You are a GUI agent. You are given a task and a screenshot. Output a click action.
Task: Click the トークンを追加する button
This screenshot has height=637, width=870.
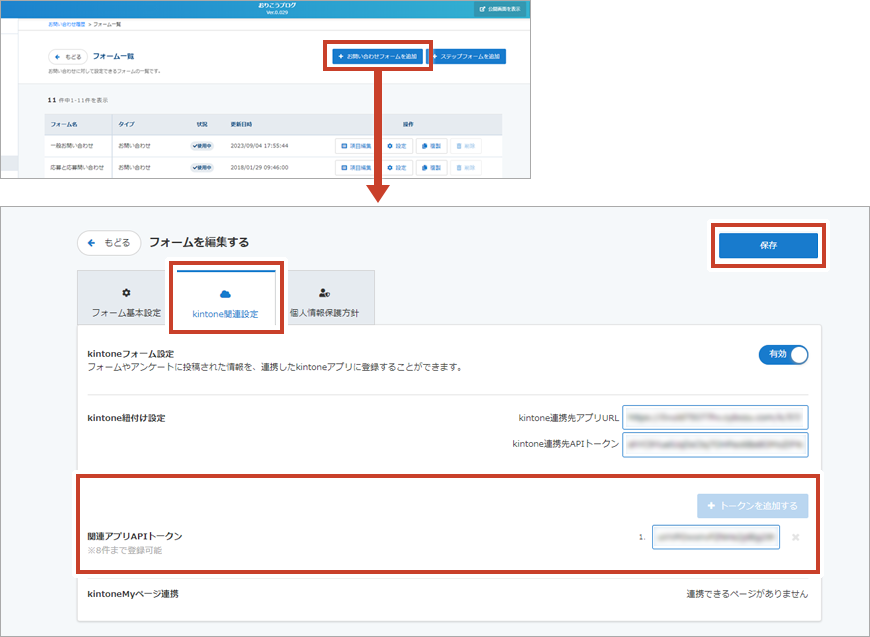coord(752,506)
